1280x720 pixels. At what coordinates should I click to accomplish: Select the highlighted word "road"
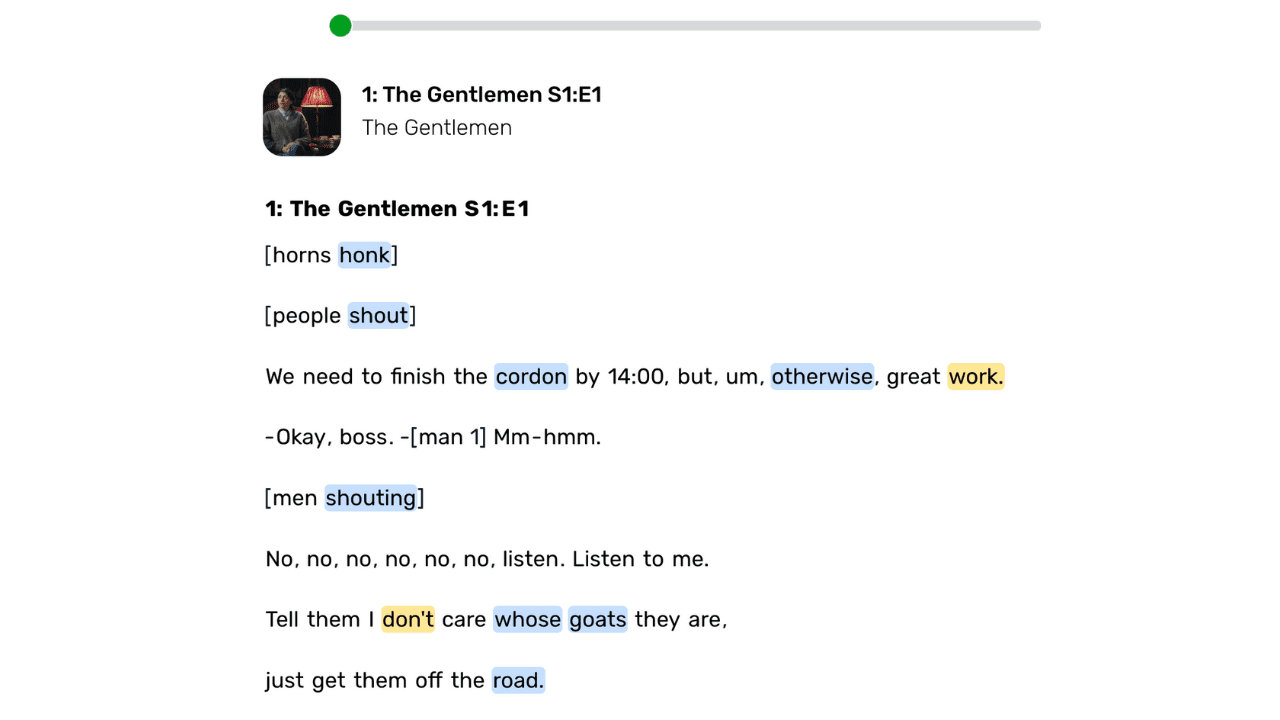517,680
